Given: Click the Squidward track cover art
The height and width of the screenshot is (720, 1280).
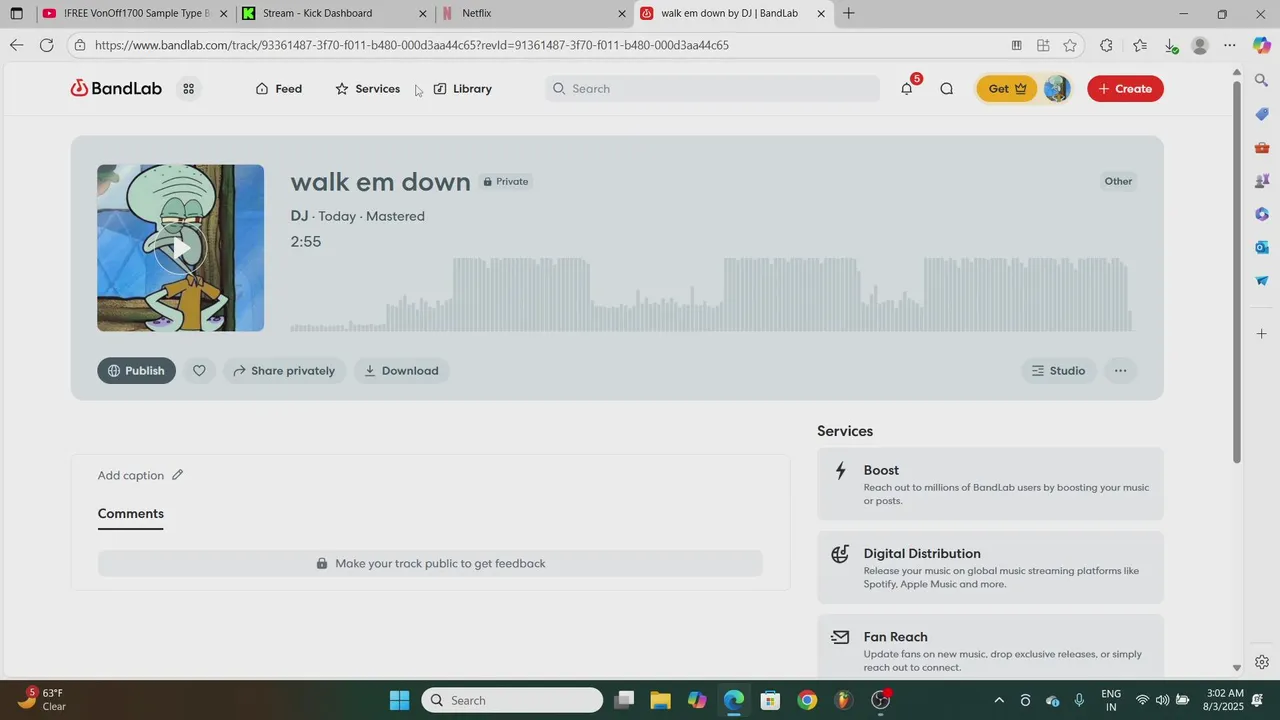Looking at the screenshot, I should (x=180, y=248).
